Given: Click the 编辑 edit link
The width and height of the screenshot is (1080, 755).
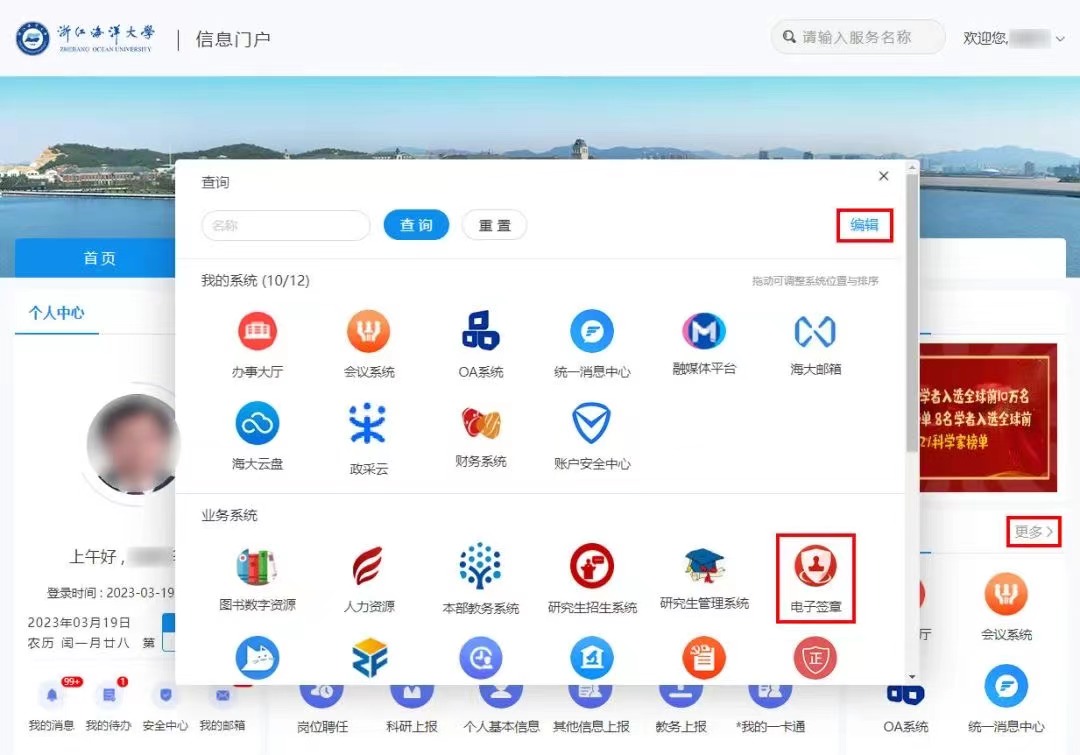Looking at the screenshot, I should pyautogui.click(x=864, y=226).
